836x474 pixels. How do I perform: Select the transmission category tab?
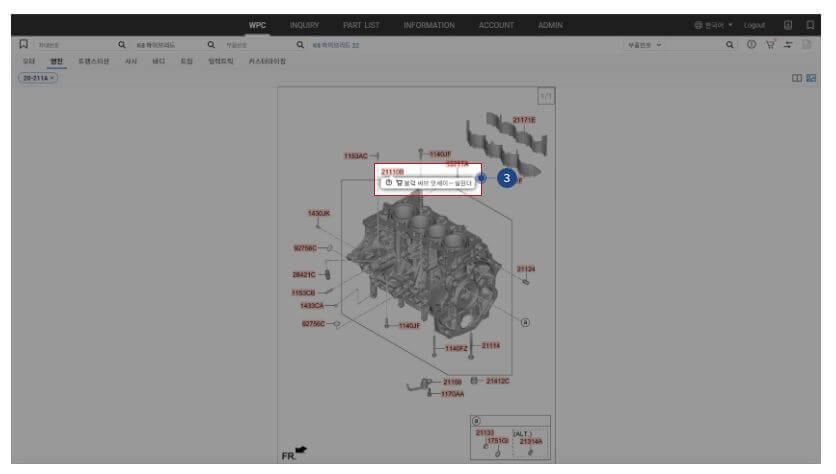tap(94, 61)
